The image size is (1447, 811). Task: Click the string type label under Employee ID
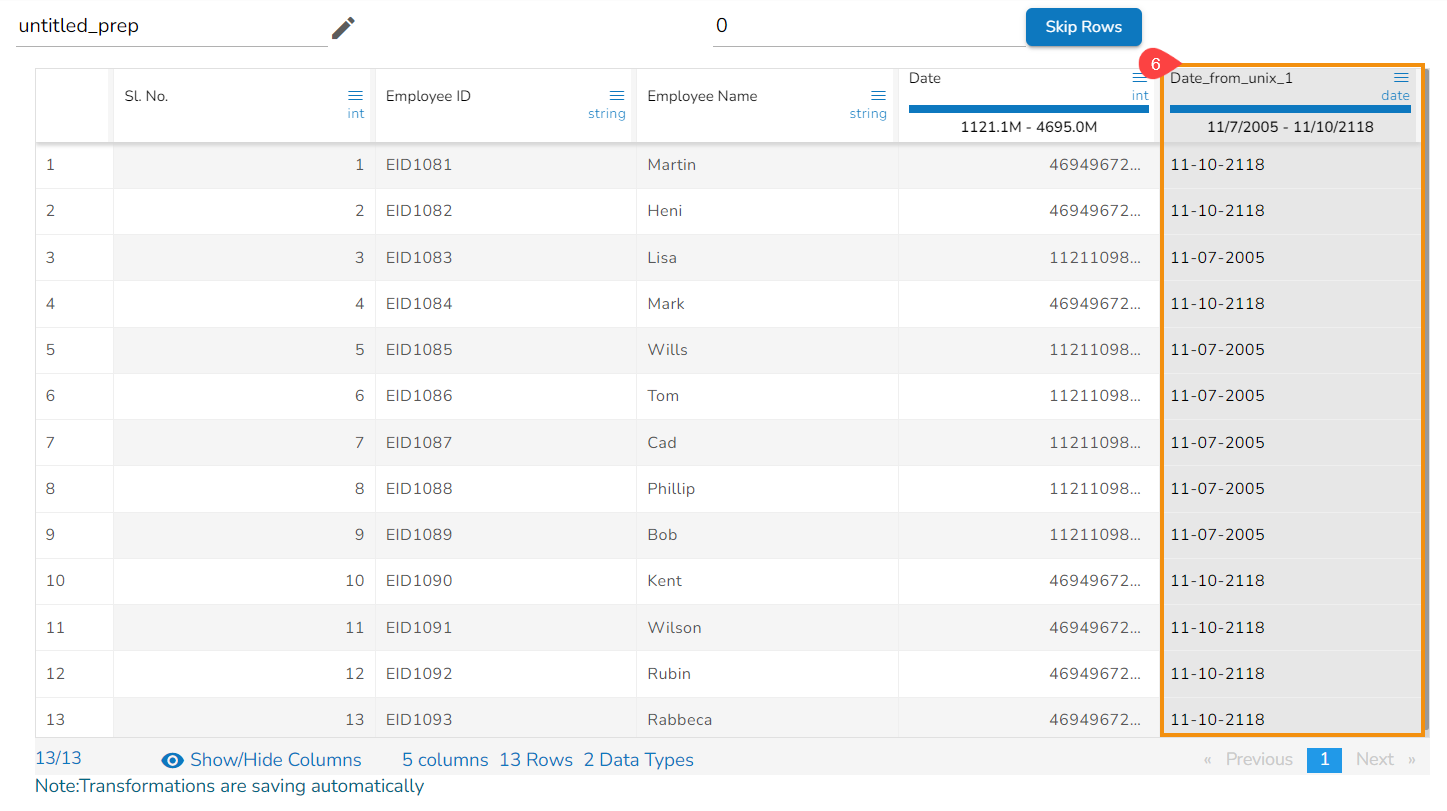coord(606,114)
